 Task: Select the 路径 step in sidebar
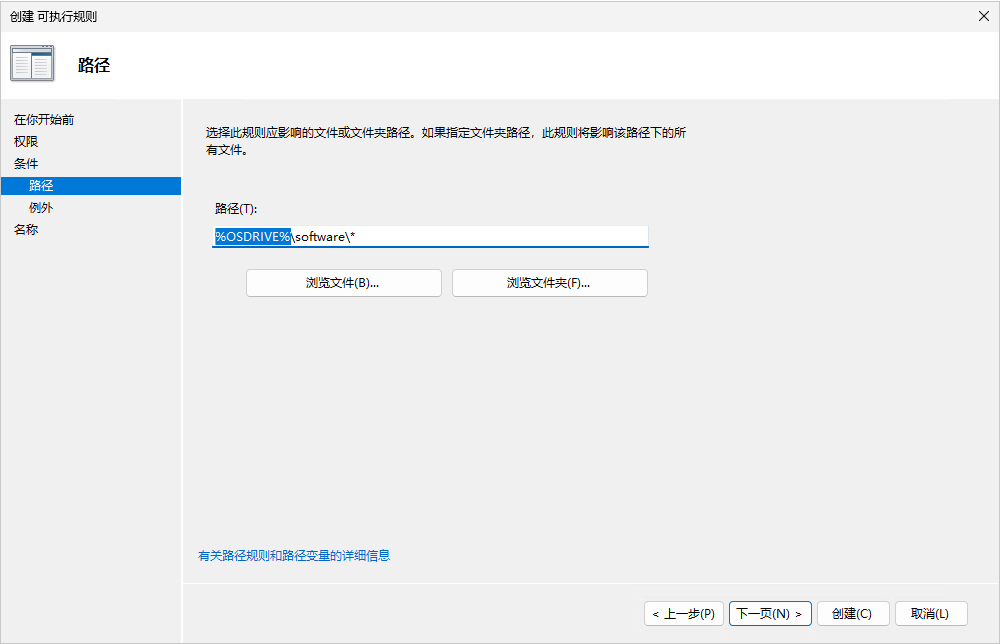click(91, 186)
